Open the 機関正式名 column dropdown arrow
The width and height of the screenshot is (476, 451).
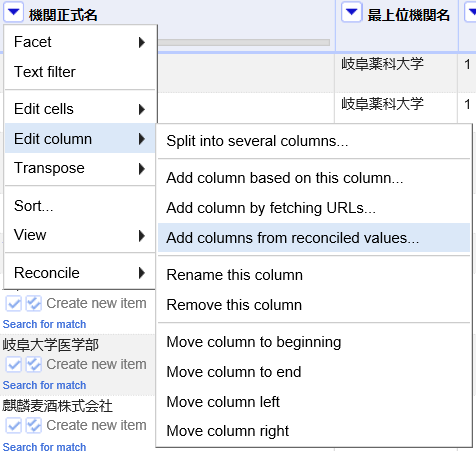coord(13,12)
